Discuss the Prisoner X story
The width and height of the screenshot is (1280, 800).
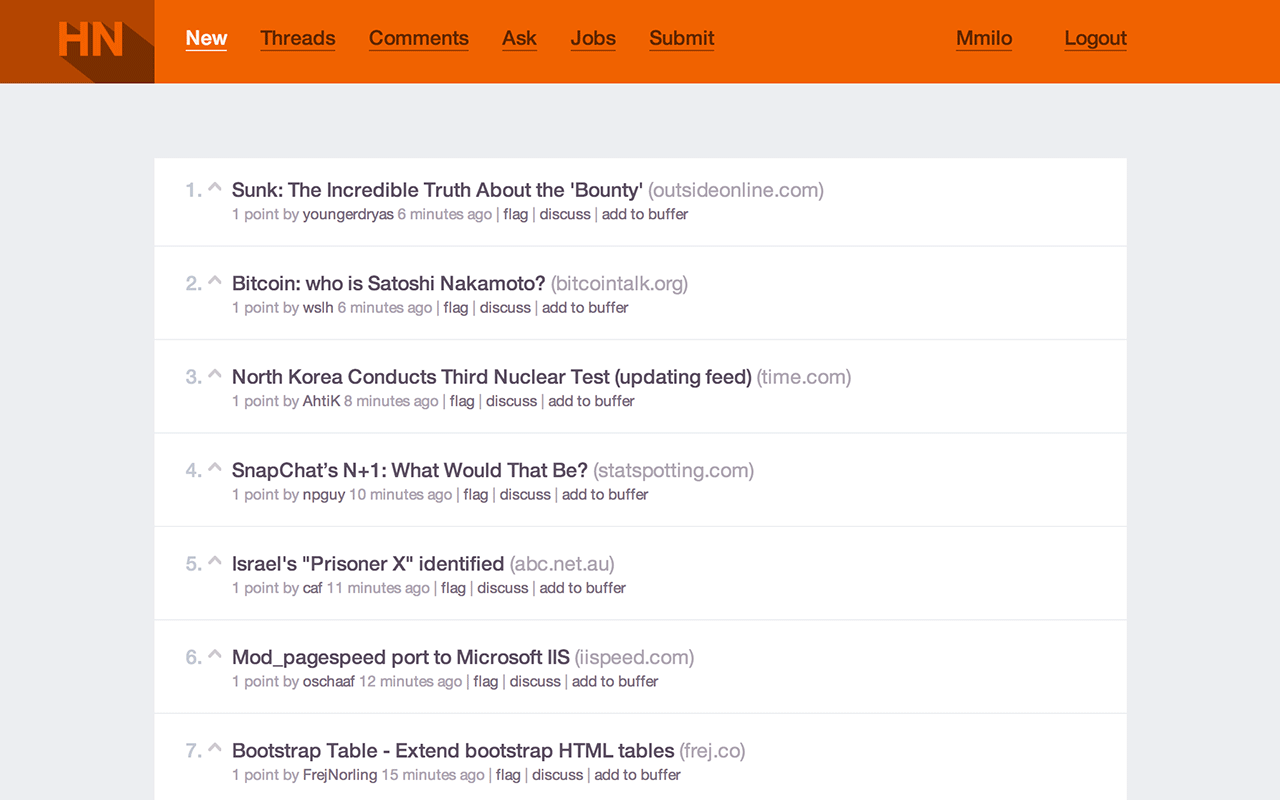click(x=503, y=588)
